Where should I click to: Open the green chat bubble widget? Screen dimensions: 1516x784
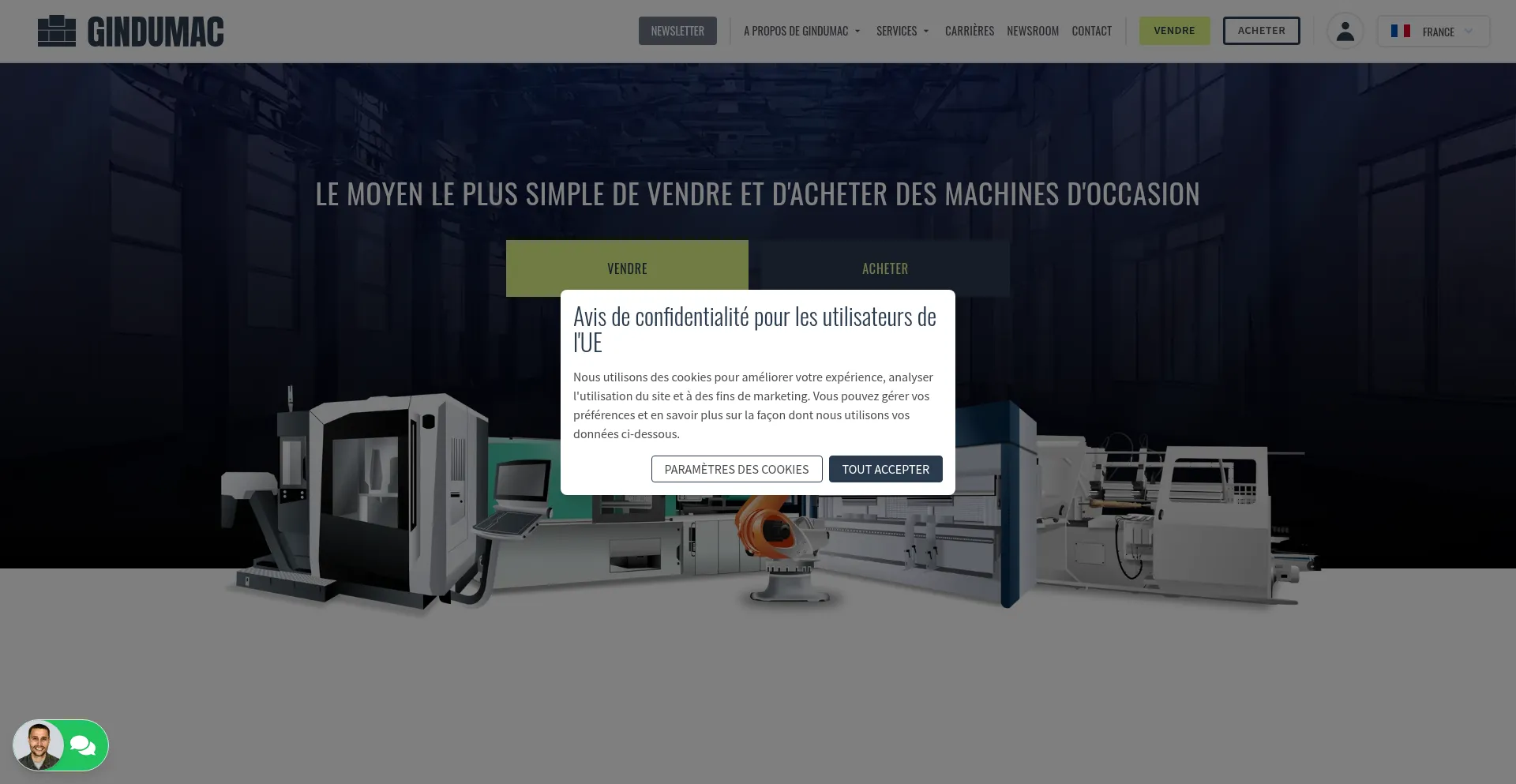84,745
